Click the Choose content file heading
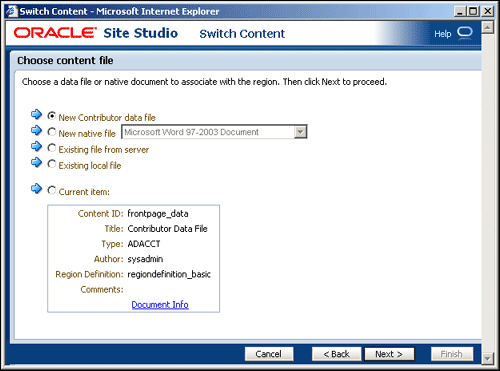Image resolution: width=500 pixels, height=371 pixels. point(65,60)
